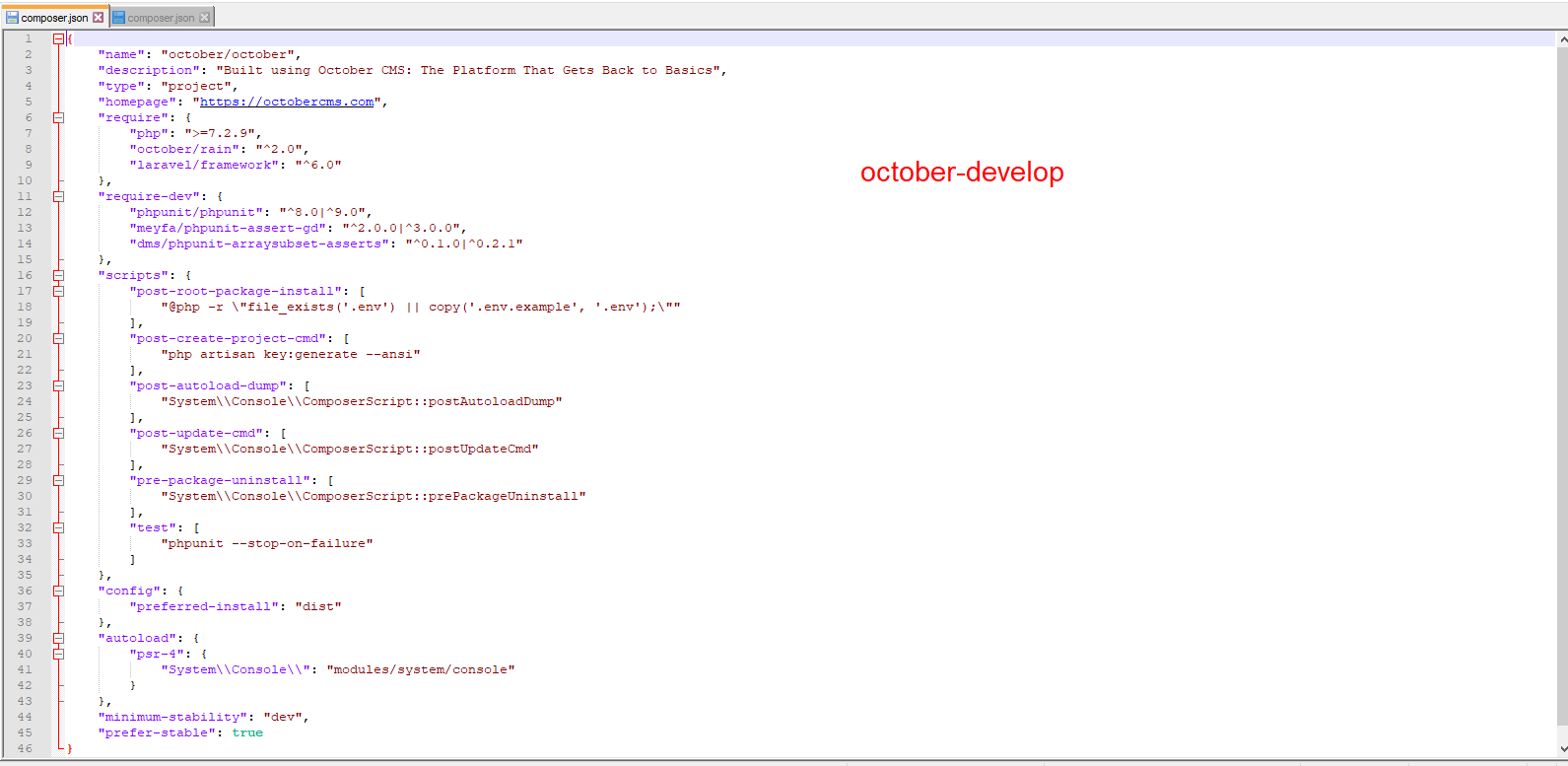The width and height of the screenshot is (1568, 766).
Task: Click the scrollbar down arrow
Action: (x=1562, y=749)
